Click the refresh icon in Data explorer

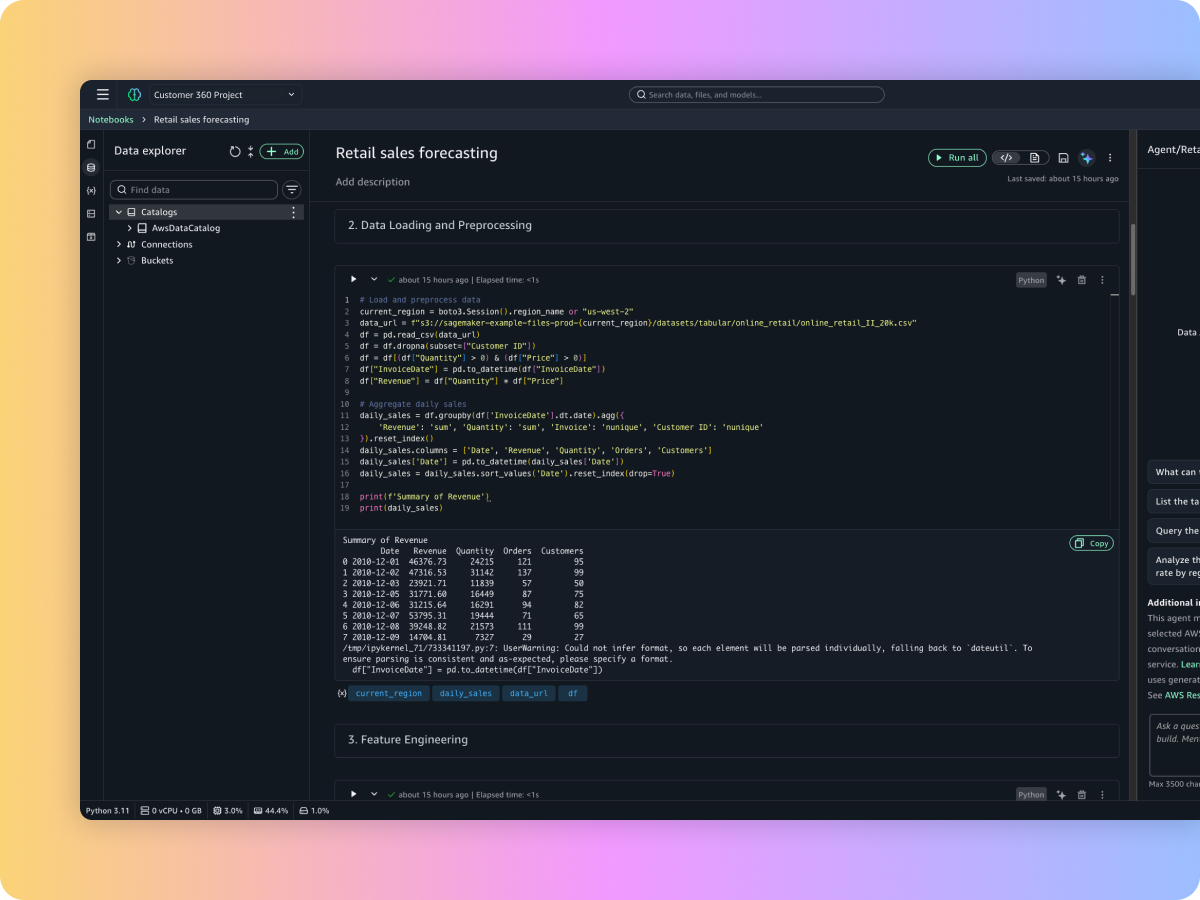click(x=235, y=151)
